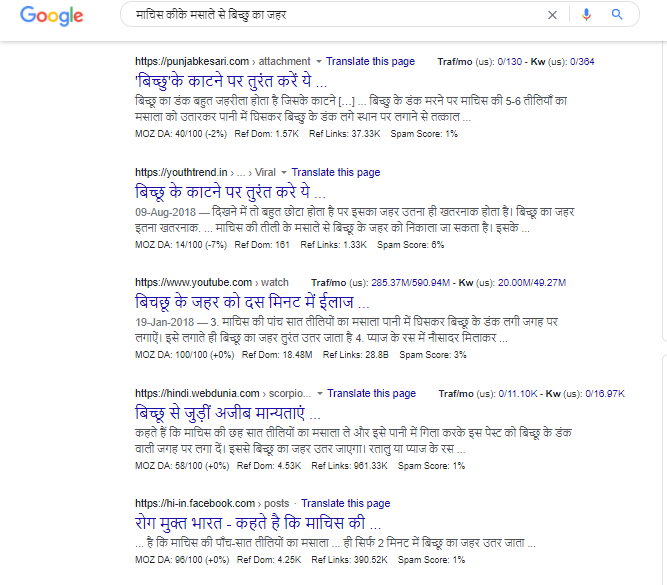Click keyword value 20.00M/49.27M for YouTube
The image size is (667, 585).
coord(532,283)
